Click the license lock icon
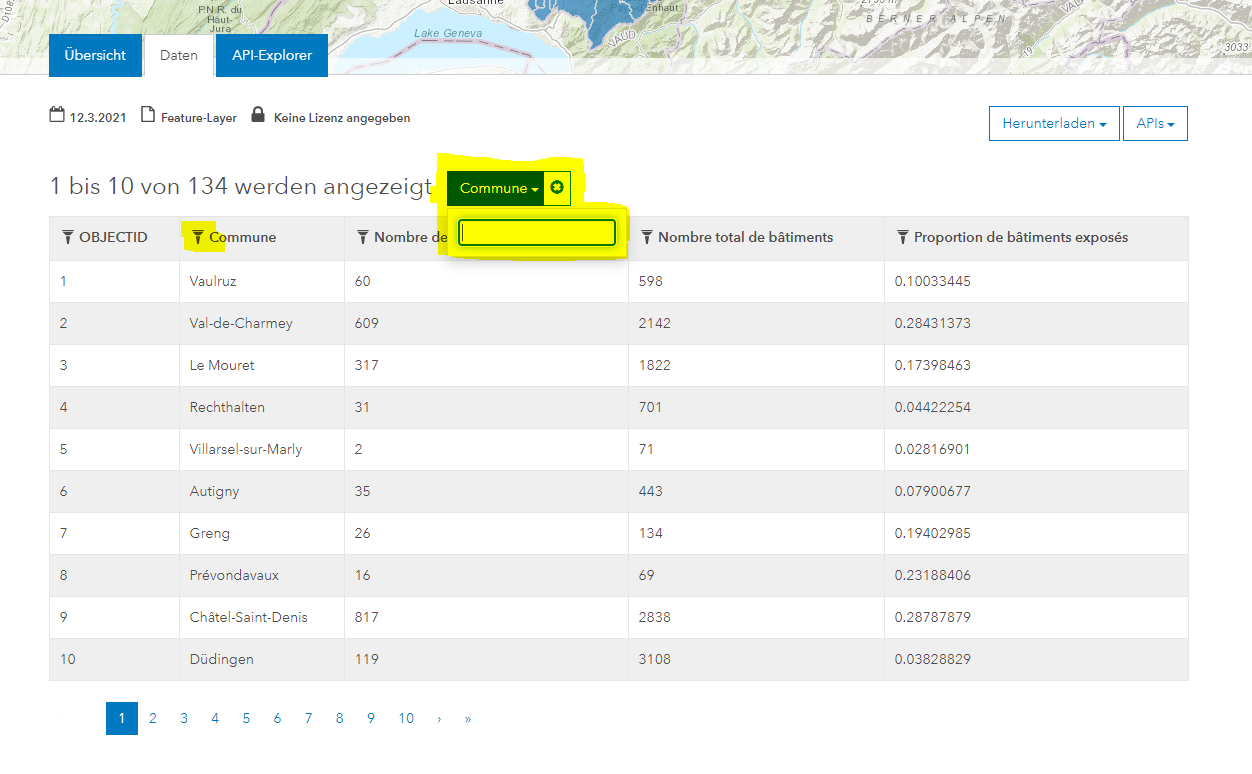The image size is (1252, 774). [258, 115]
